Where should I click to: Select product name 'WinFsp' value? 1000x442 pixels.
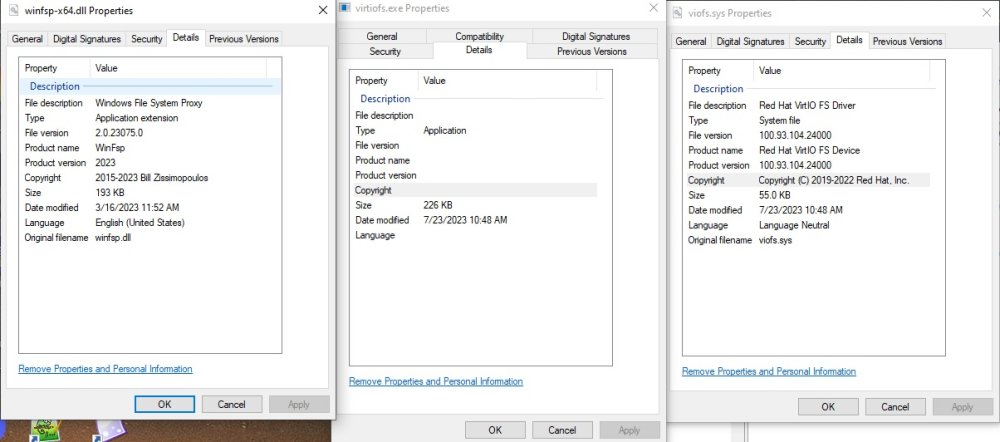coord(110,148)
